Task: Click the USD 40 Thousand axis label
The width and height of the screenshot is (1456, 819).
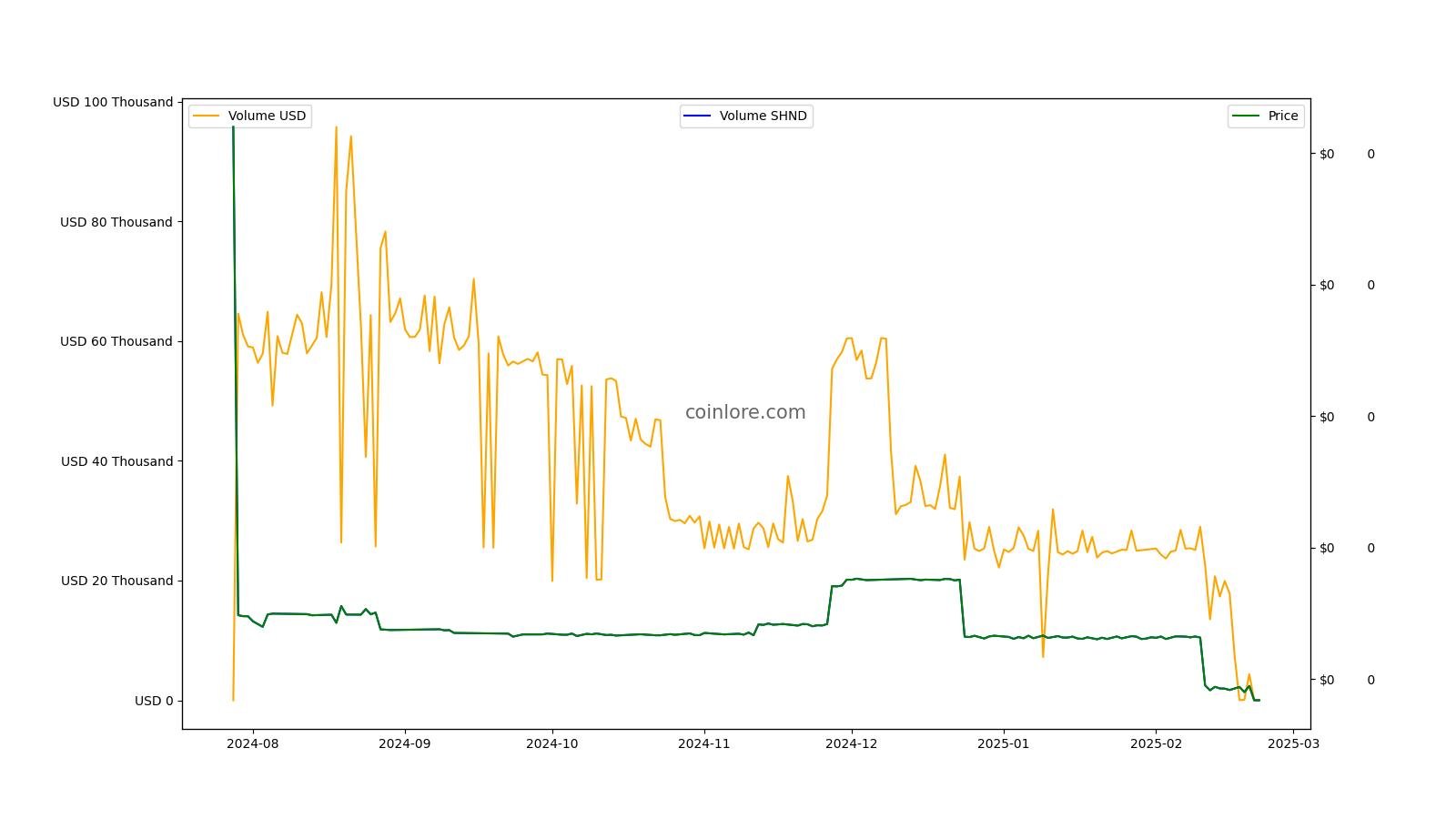Action: [x=116, y=461]
